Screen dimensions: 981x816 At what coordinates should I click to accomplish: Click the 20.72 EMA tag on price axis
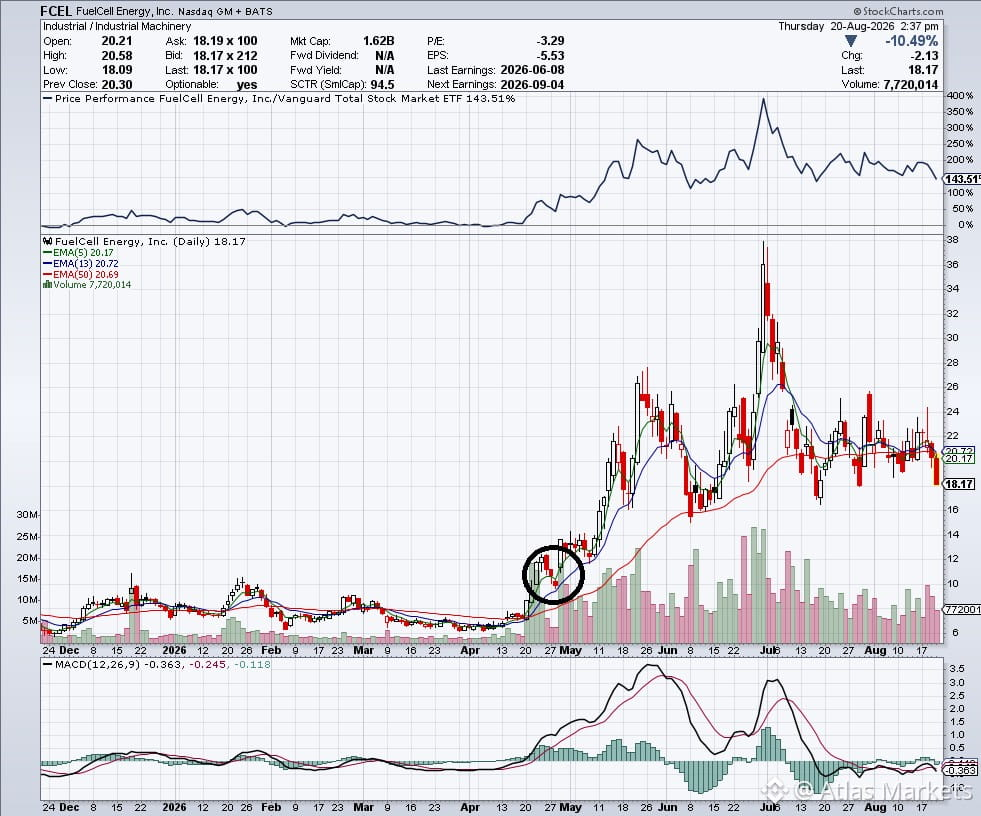click(959, 451)
